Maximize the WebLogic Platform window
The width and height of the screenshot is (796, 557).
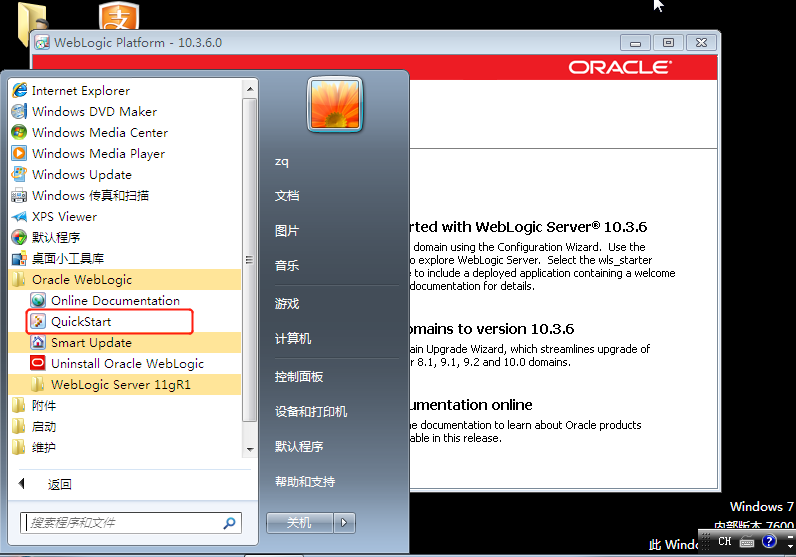click(668, 43)
